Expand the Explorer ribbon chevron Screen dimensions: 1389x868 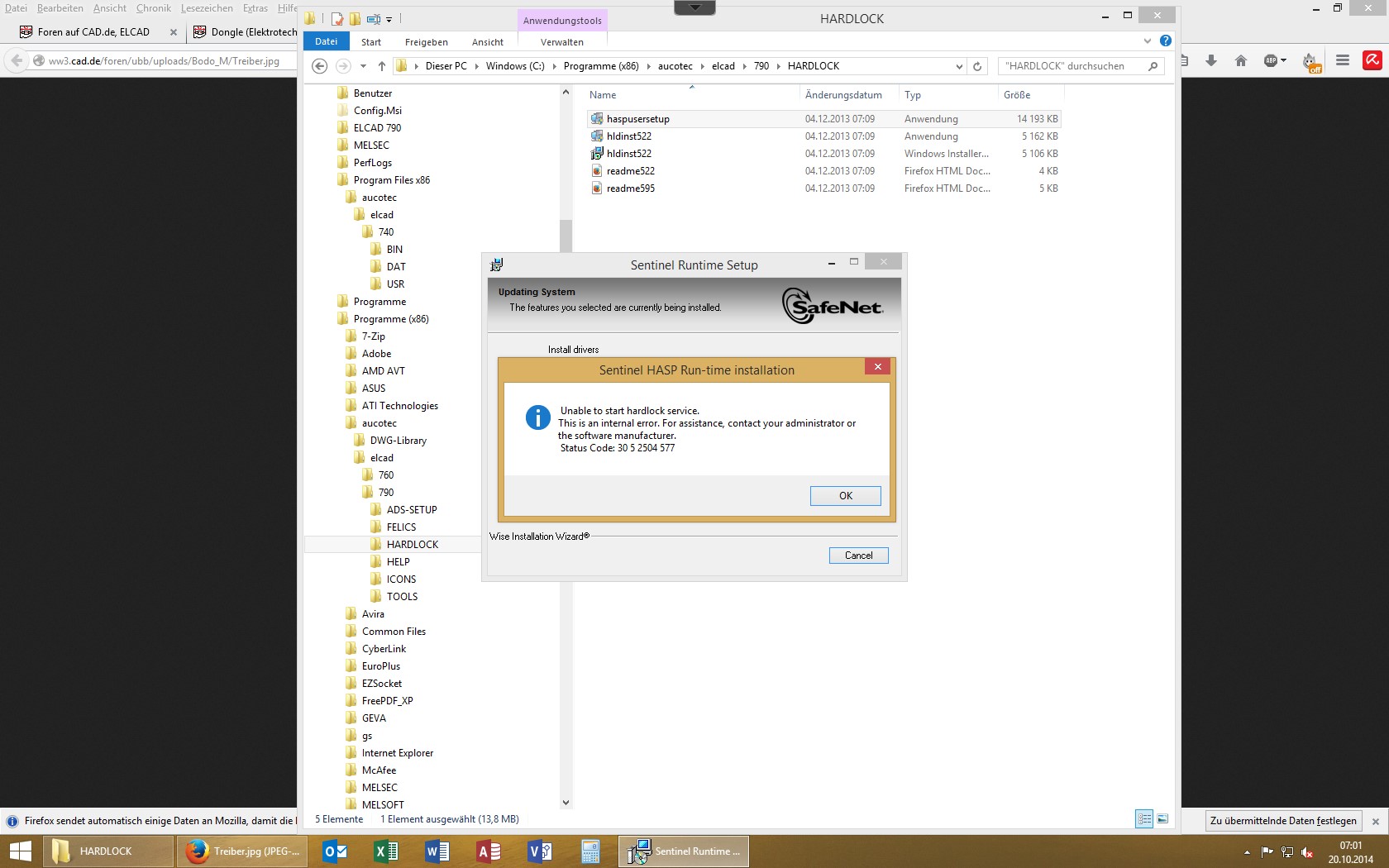point(1147,41)
